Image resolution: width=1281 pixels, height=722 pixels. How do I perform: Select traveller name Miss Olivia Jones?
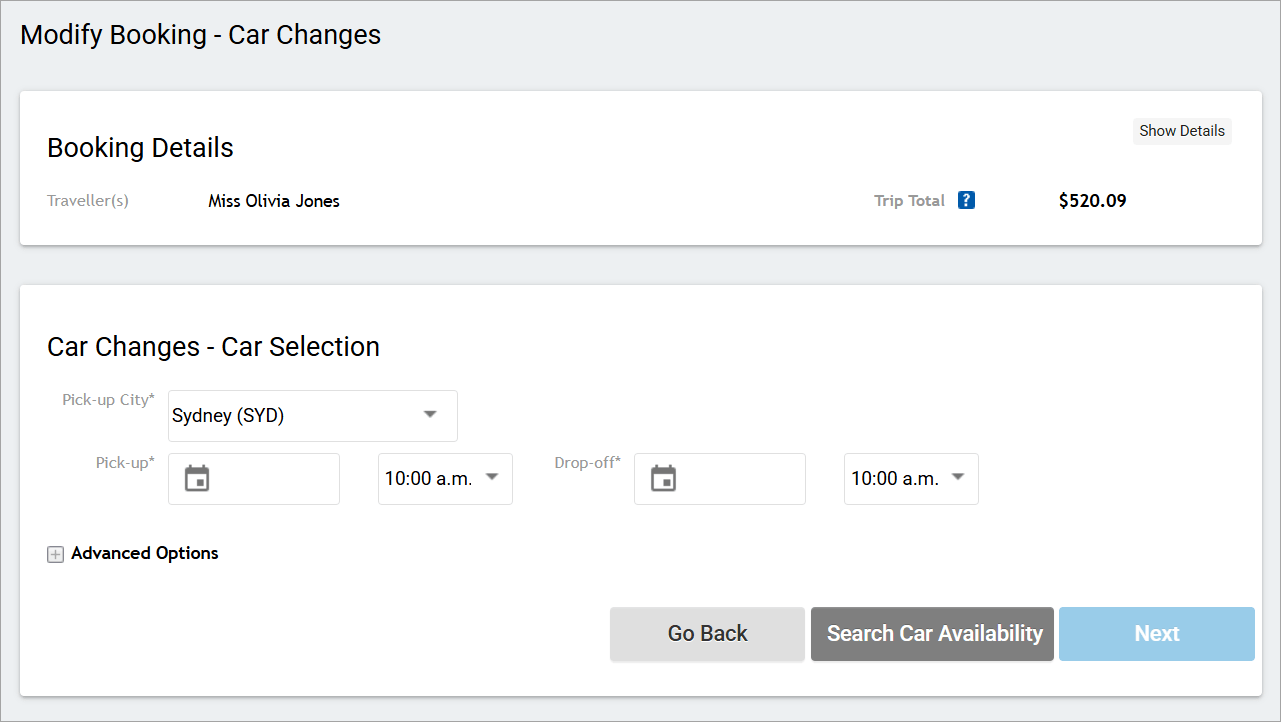pos(273,200)
